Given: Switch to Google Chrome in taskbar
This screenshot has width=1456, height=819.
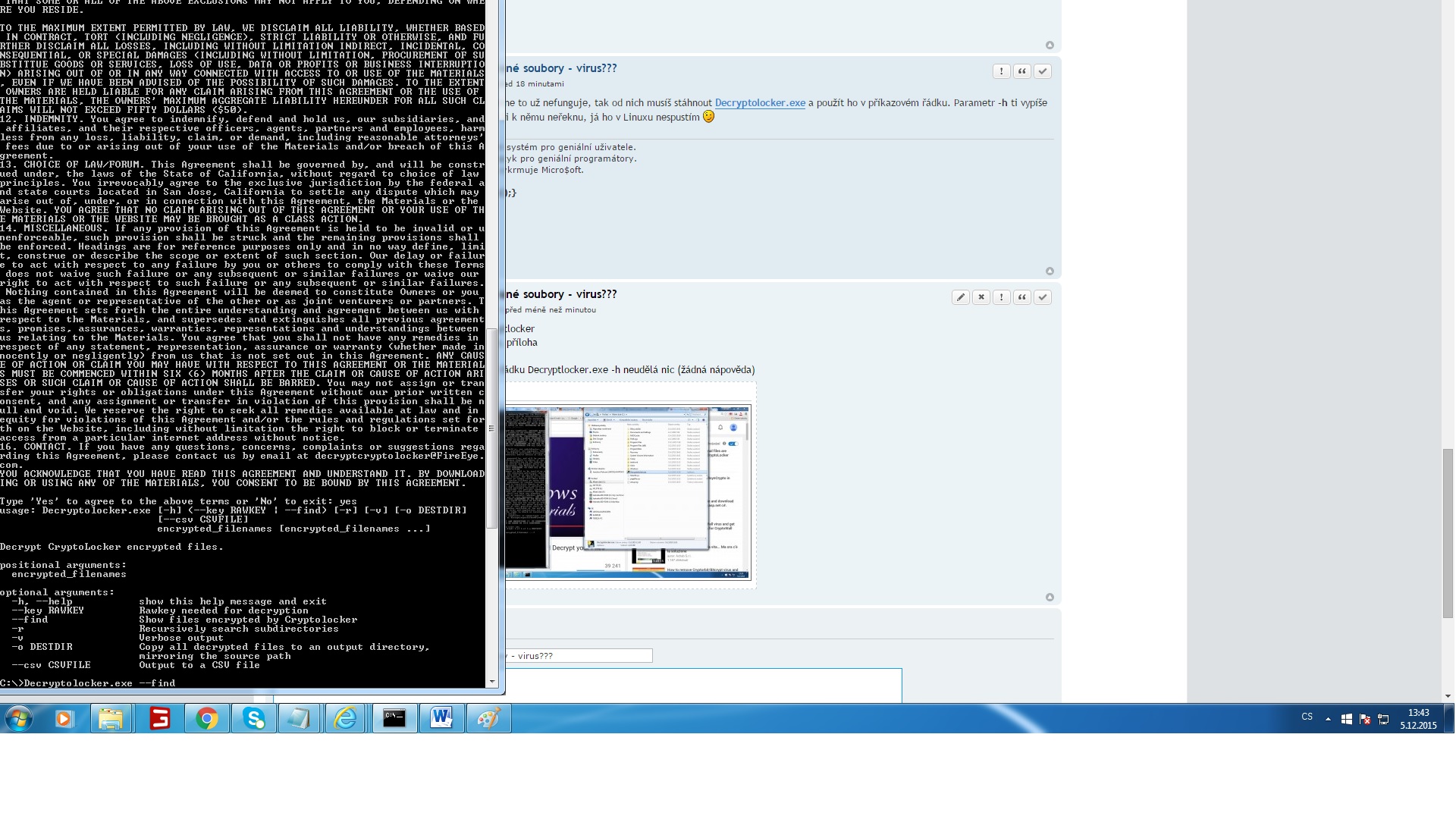Looking at the screenshot, I should coord(206,718).
